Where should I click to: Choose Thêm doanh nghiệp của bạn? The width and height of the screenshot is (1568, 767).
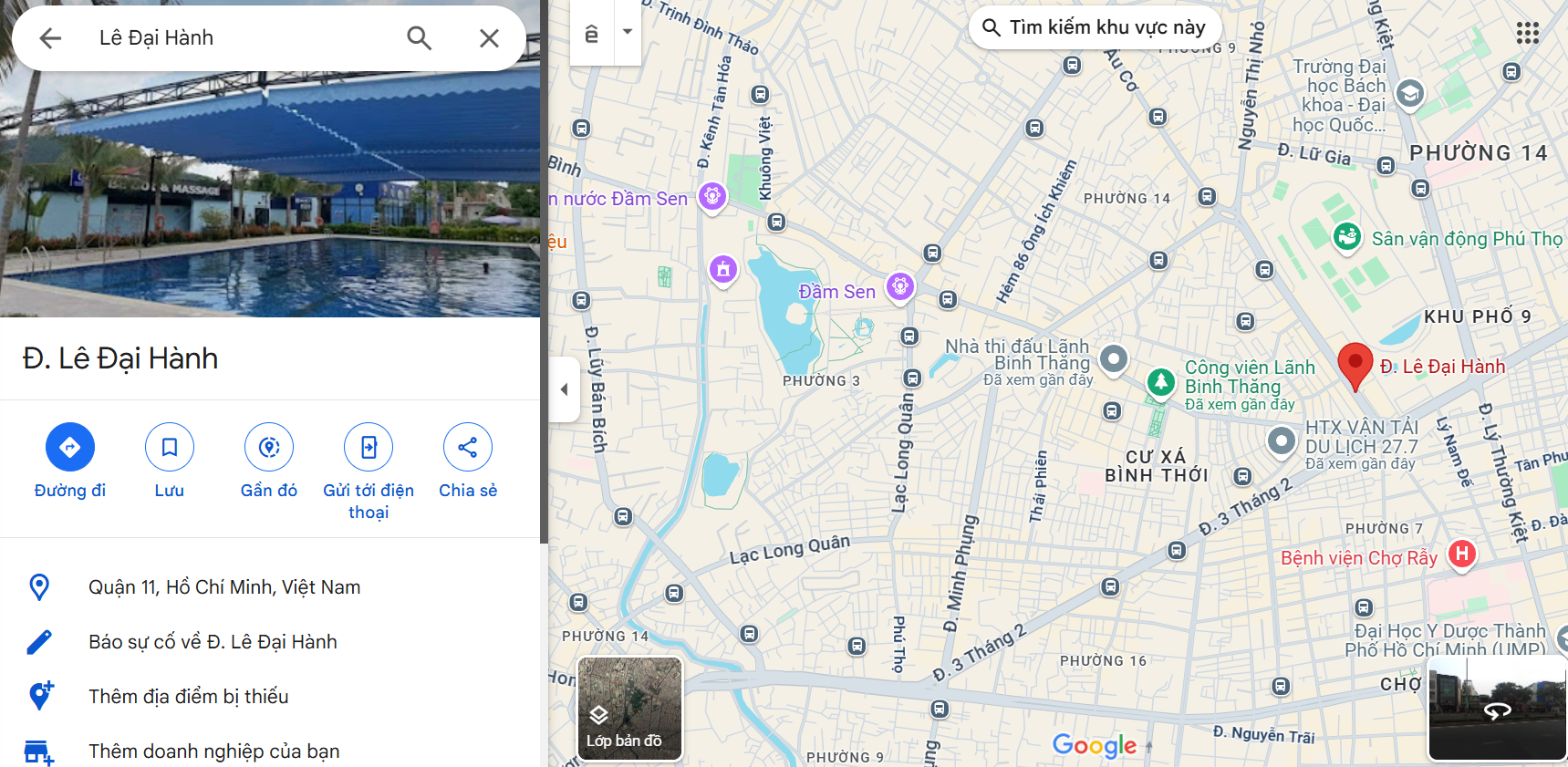click(270, 751)
